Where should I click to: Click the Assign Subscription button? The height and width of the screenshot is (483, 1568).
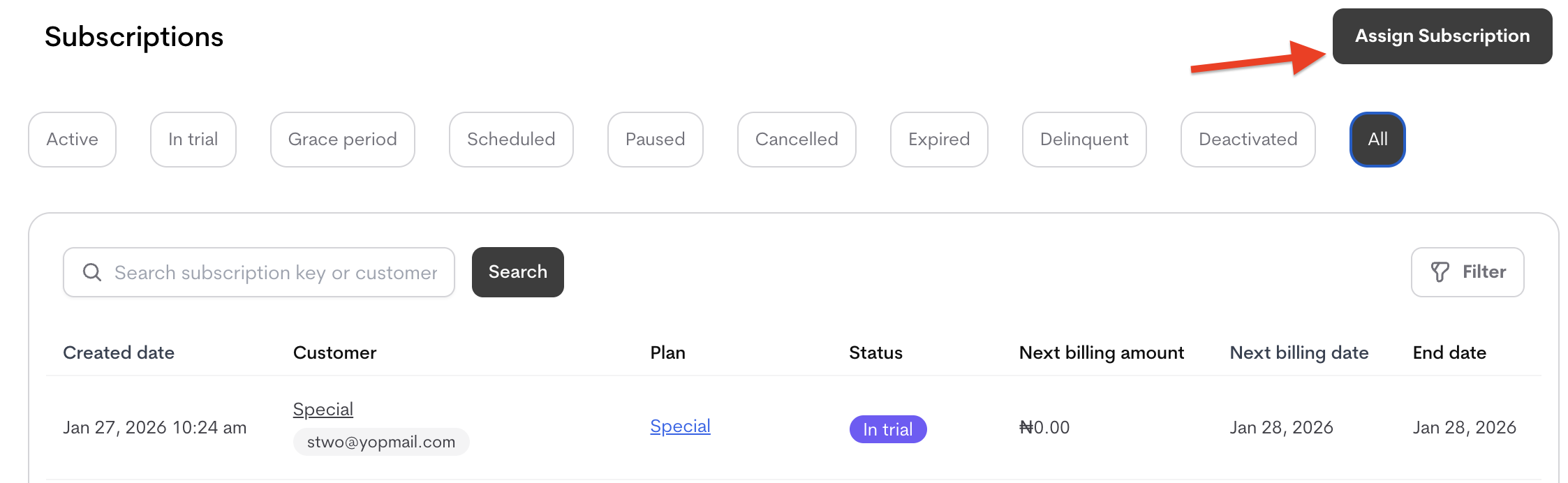coord(1442,36)
